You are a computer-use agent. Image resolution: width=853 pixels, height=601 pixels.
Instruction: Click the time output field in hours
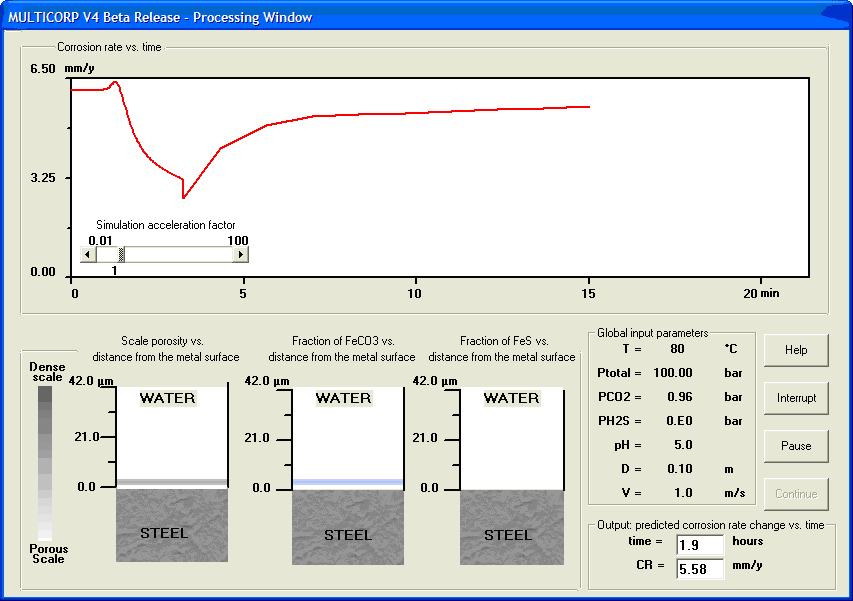pos(700,545)
